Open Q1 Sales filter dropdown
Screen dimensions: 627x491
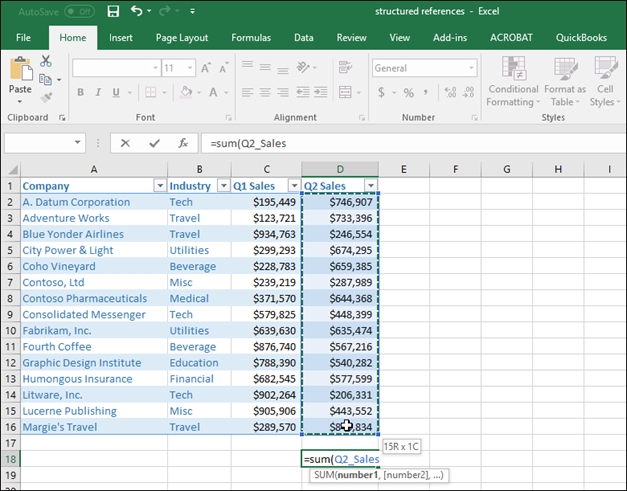click(294, 186)
